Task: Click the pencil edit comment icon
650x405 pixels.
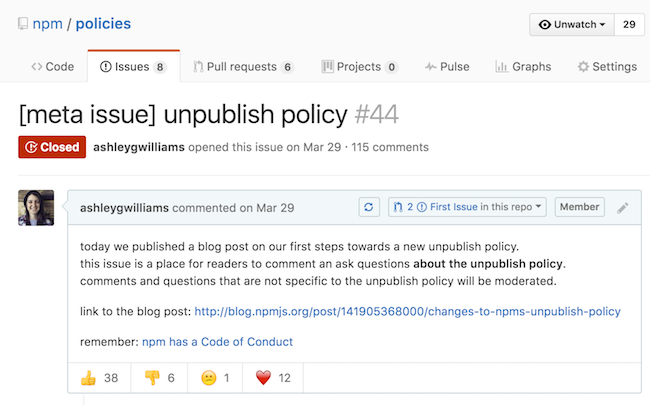Action: pyautogui.click(x=622, y=208)
